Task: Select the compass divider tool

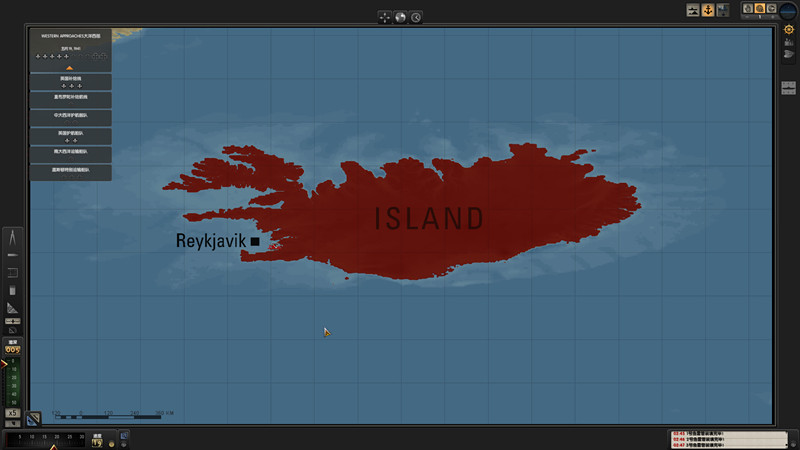Action: click(13, 238)
